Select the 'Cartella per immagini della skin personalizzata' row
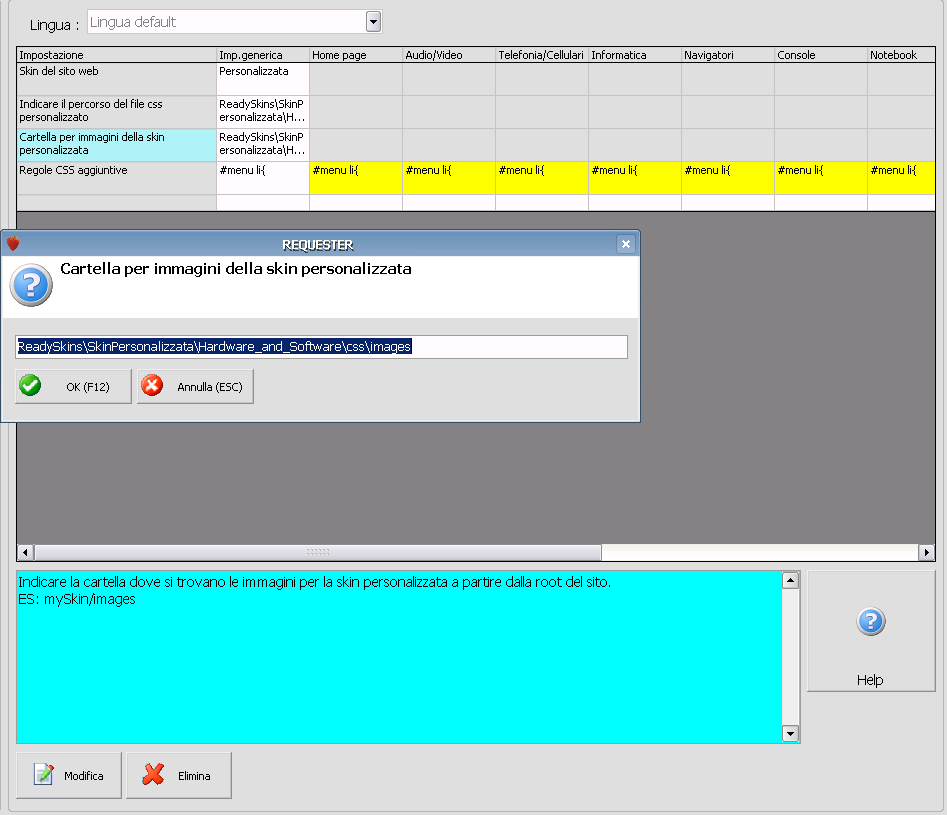 [x=117, y=145]
